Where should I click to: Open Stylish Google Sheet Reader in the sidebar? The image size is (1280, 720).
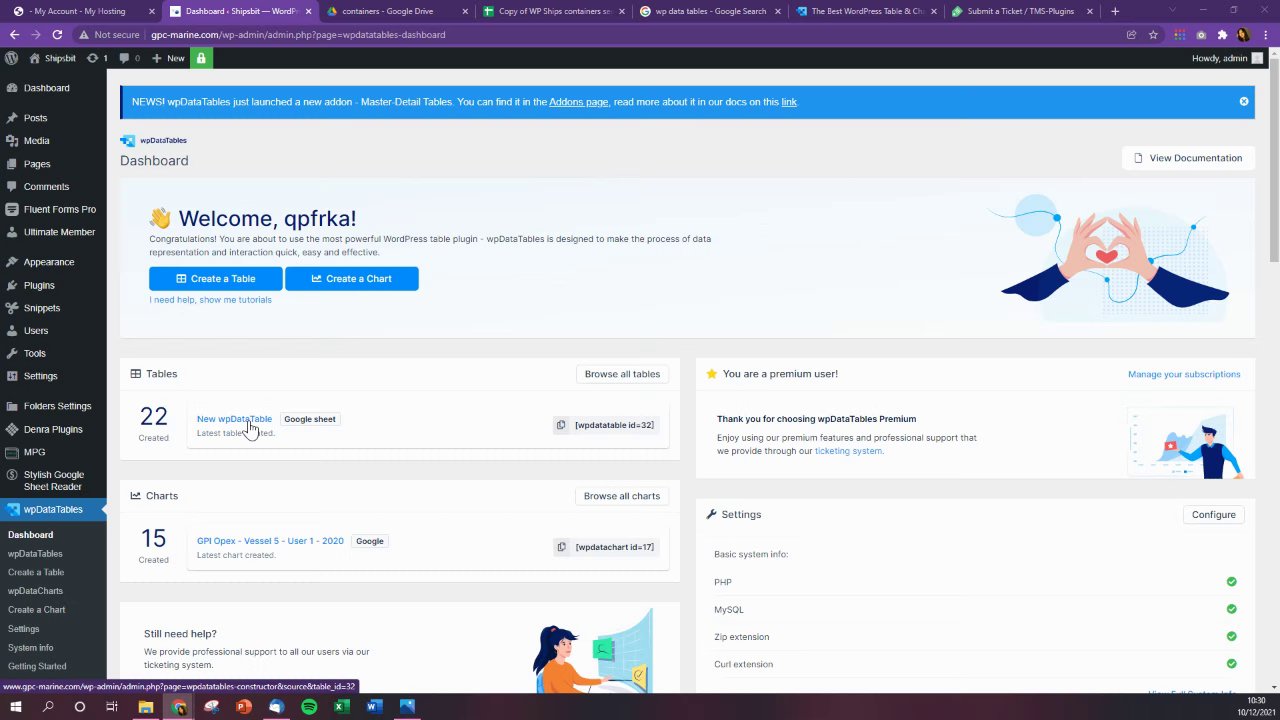(x=53, y=481)
